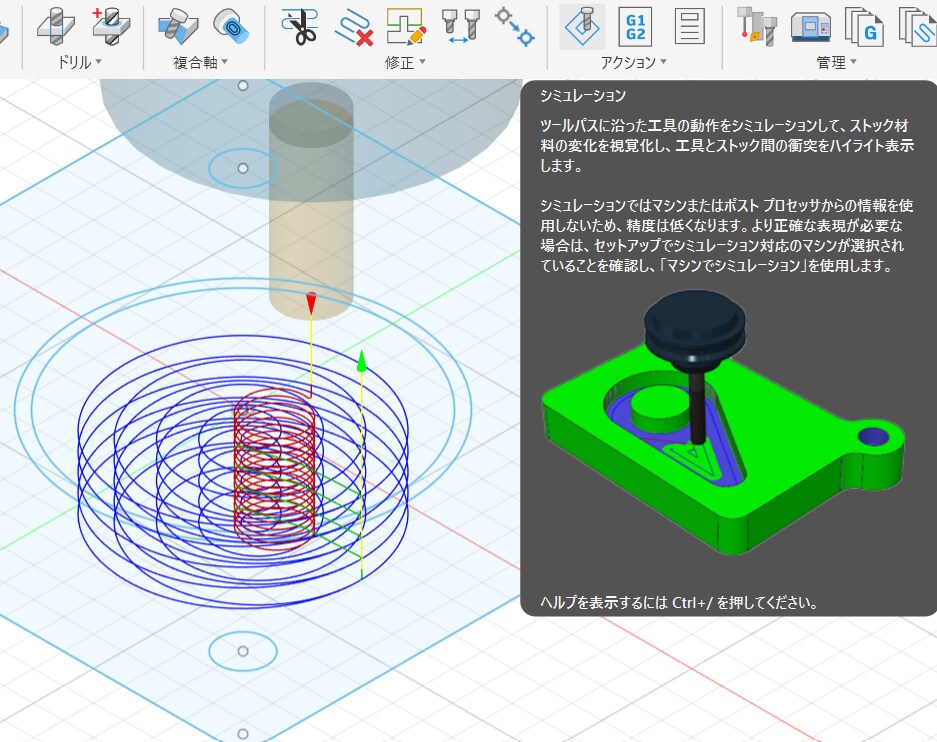This screenshot has width=937, height=742.
Task: Open the tool library icon
Action: point(757,27)
